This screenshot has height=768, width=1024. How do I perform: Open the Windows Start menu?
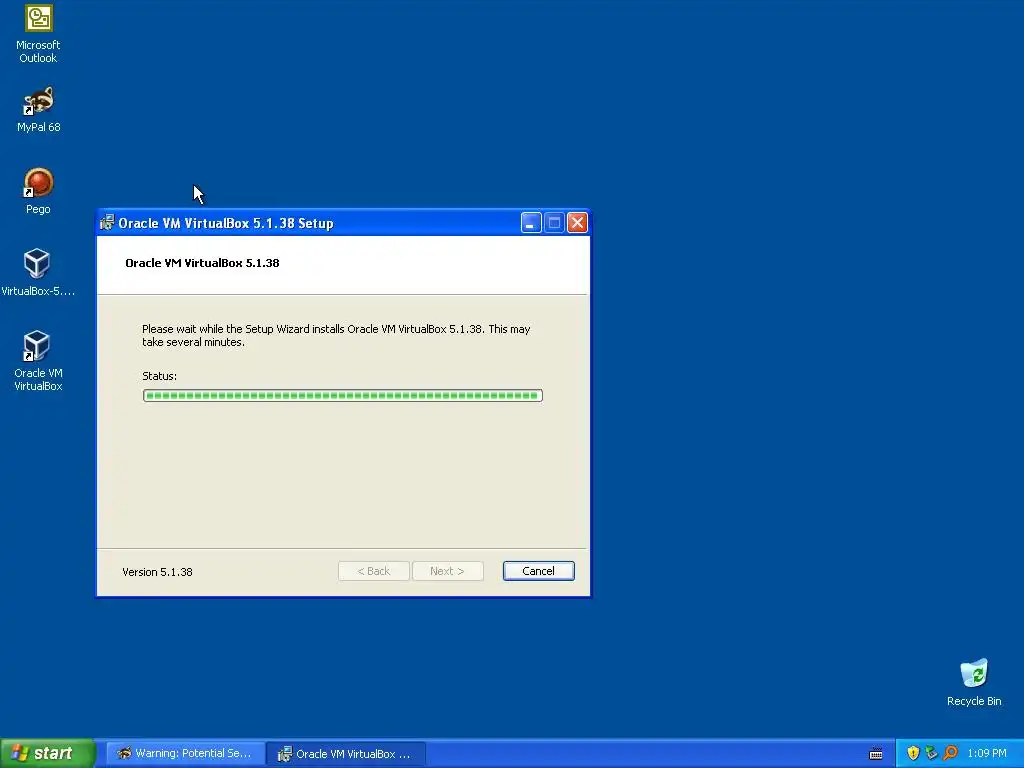[x=48, y=753]
